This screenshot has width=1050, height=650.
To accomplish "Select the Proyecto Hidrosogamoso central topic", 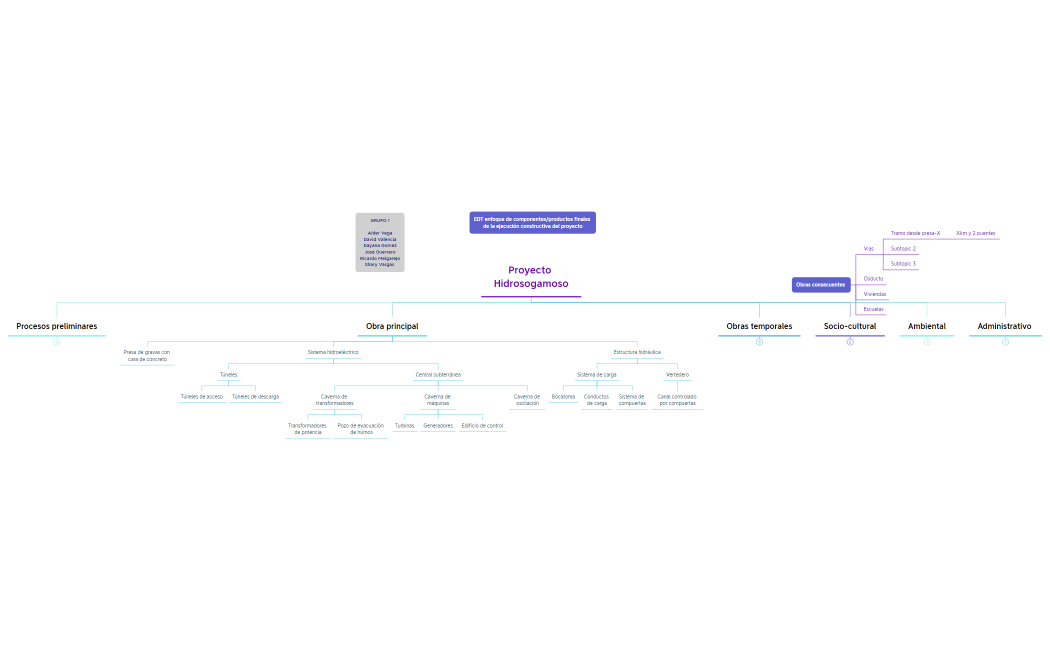I will (x=530, y=277).
